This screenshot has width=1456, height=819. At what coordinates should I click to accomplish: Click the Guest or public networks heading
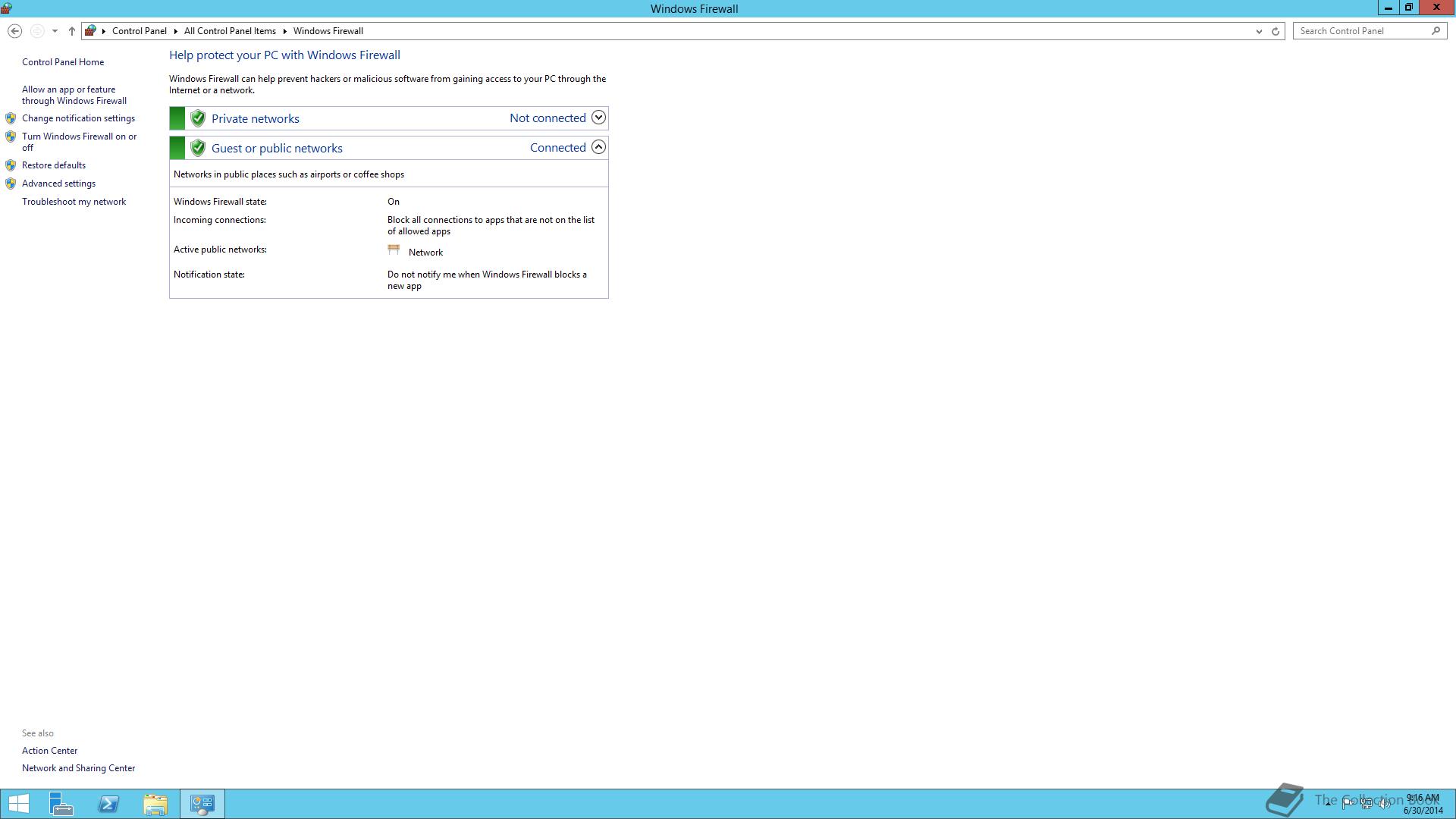[x=277, y=148]
